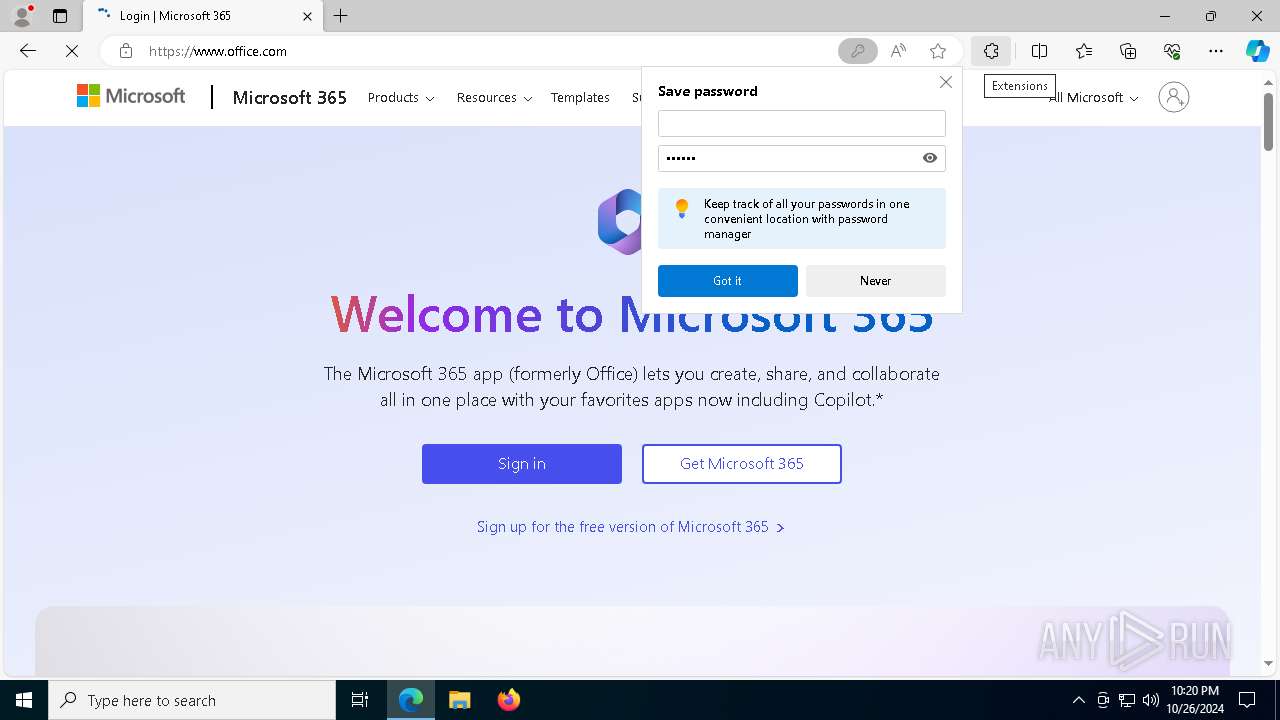This screenshot has height=720, width=1280.
Task: Stop page loading with the X button
Action: 72,51
